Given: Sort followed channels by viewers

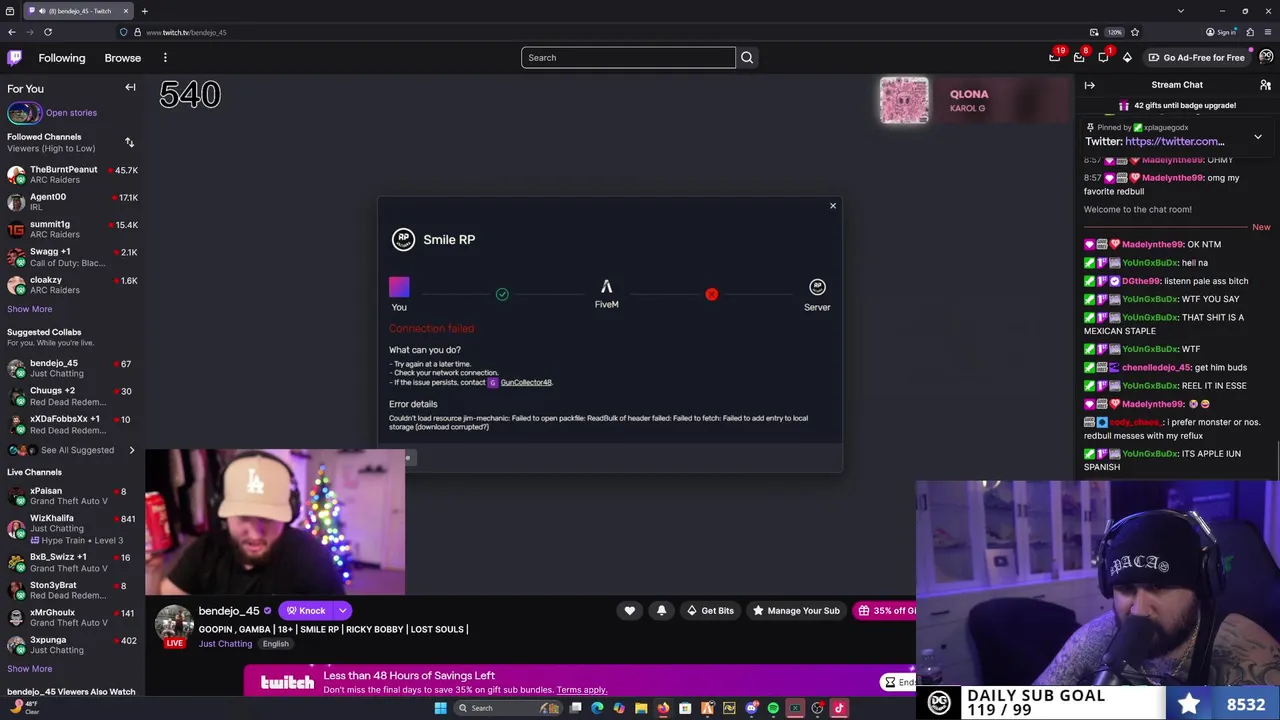Looking at the screenshot, I should point(129,142).
